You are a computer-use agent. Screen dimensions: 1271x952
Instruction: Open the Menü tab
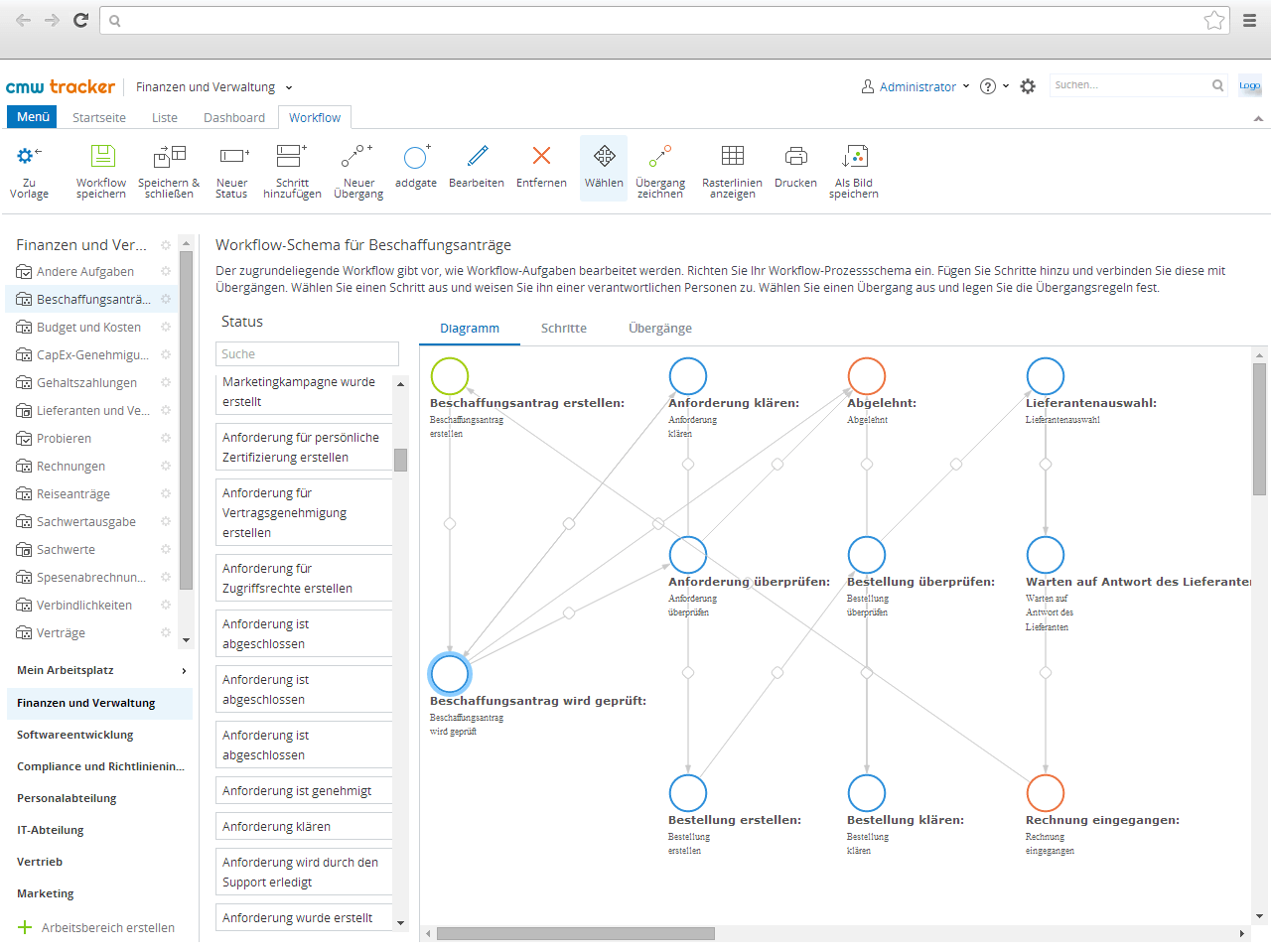tap(33, 117)
